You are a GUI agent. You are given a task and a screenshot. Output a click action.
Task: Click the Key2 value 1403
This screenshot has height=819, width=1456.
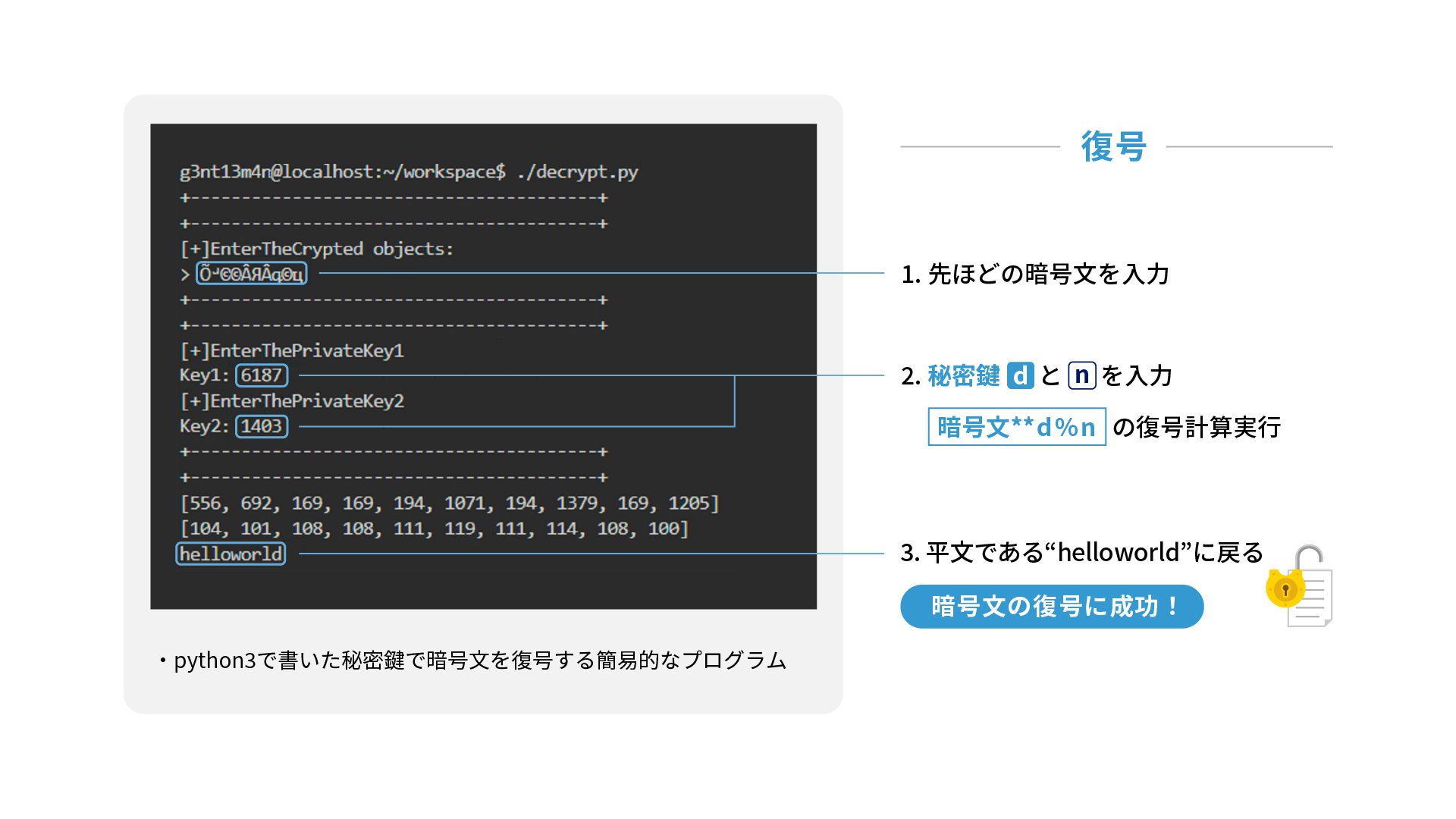point(262,426)
